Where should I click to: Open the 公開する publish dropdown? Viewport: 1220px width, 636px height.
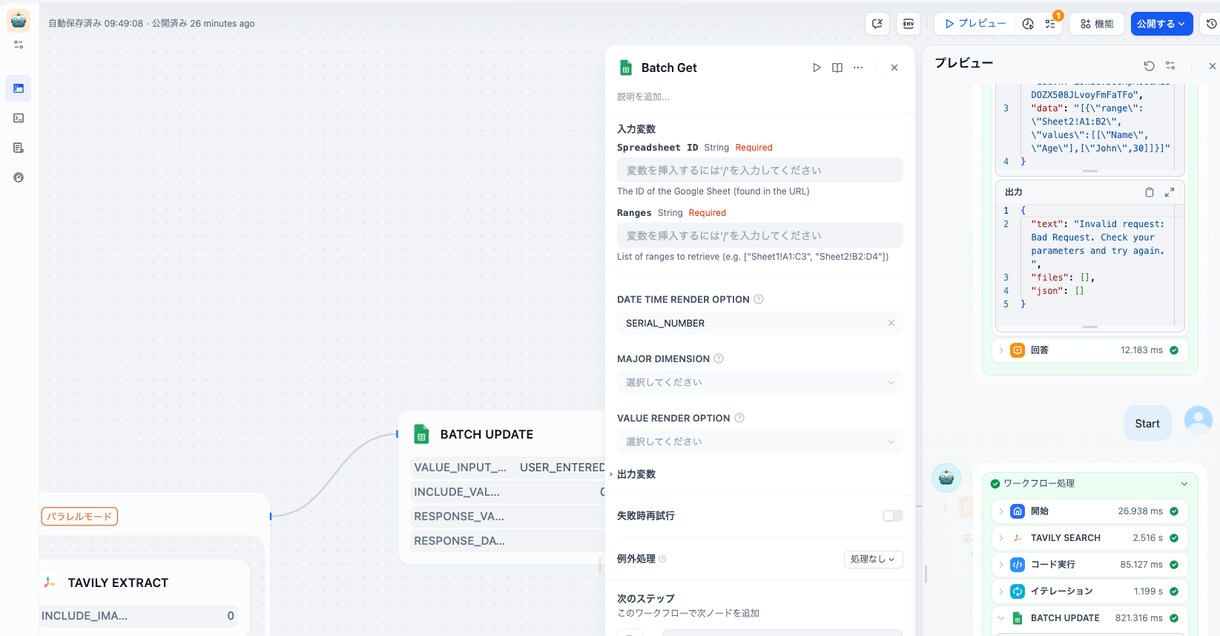click(1161, 23)
